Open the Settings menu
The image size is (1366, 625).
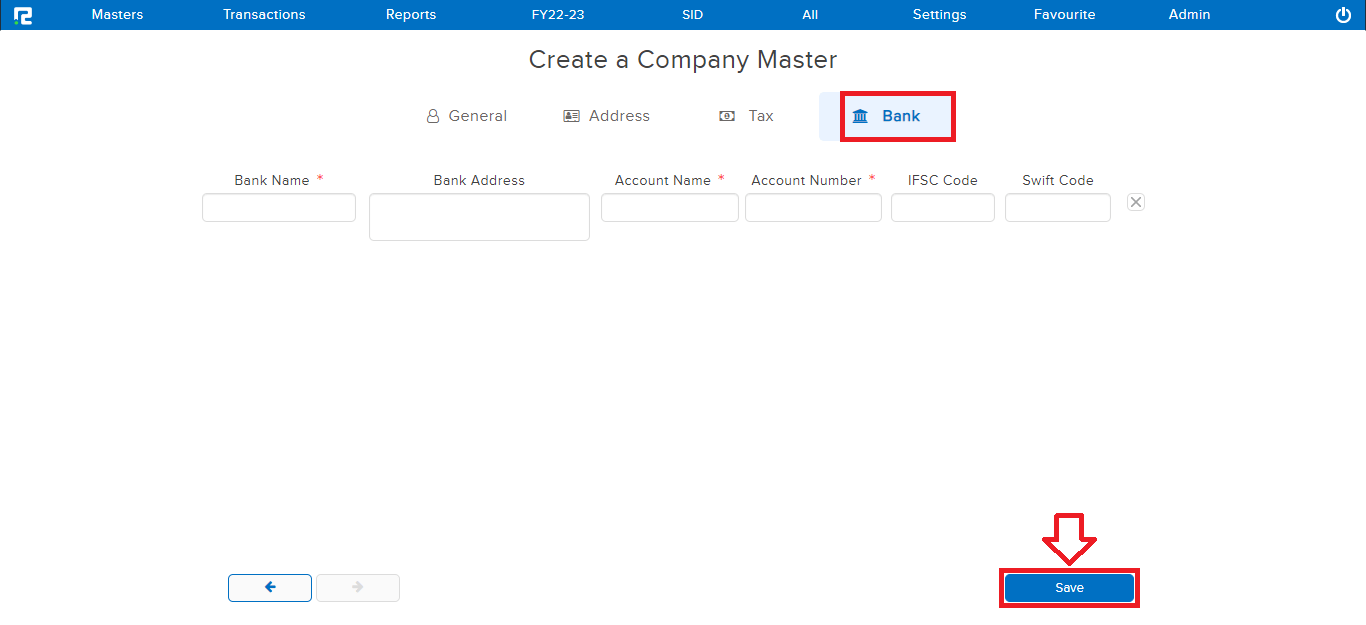click(x=939, y=15)
